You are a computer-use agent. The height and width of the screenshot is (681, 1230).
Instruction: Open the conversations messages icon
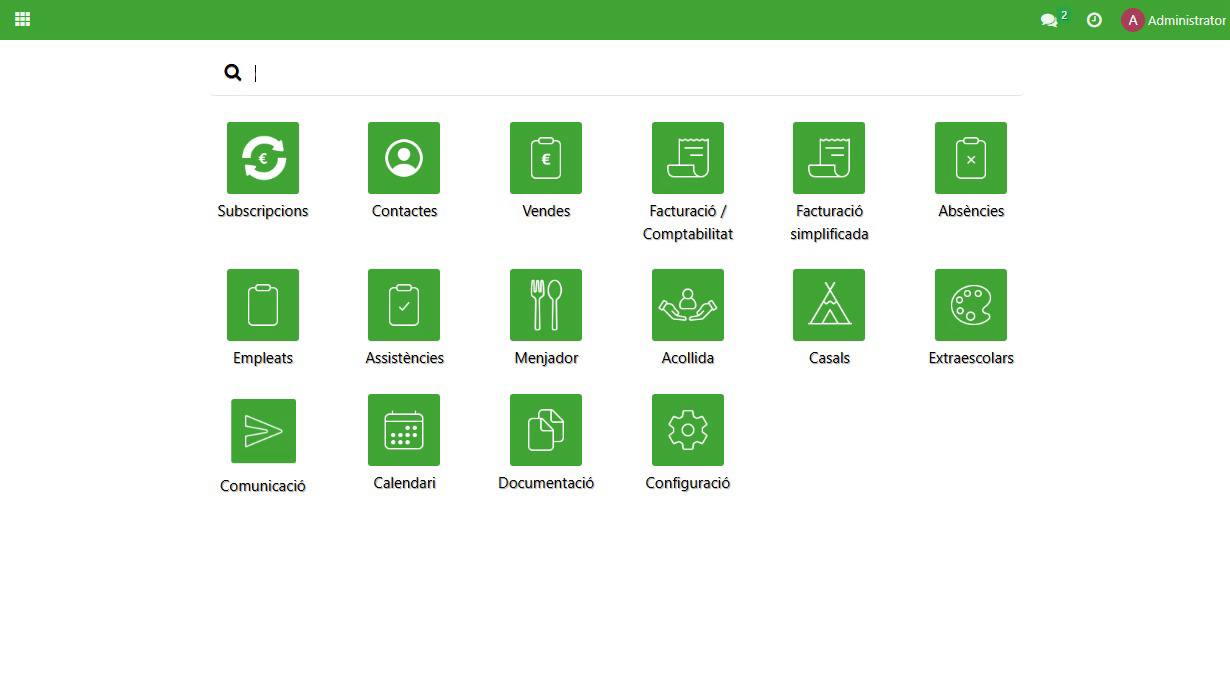1049,20
